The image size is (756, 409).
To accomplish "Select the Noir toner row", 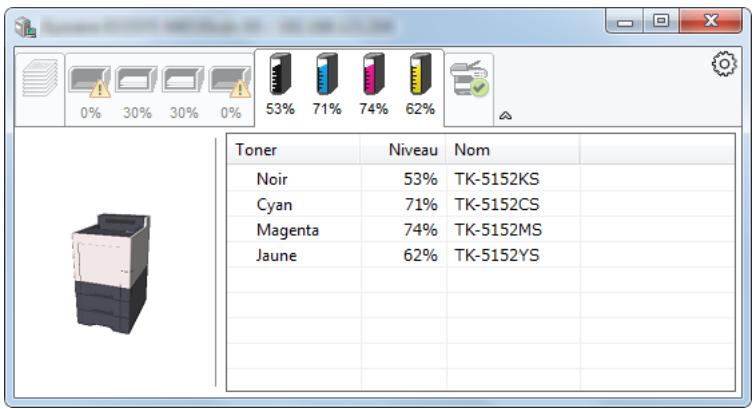I will pyautogui.click(x=481, y=179).
